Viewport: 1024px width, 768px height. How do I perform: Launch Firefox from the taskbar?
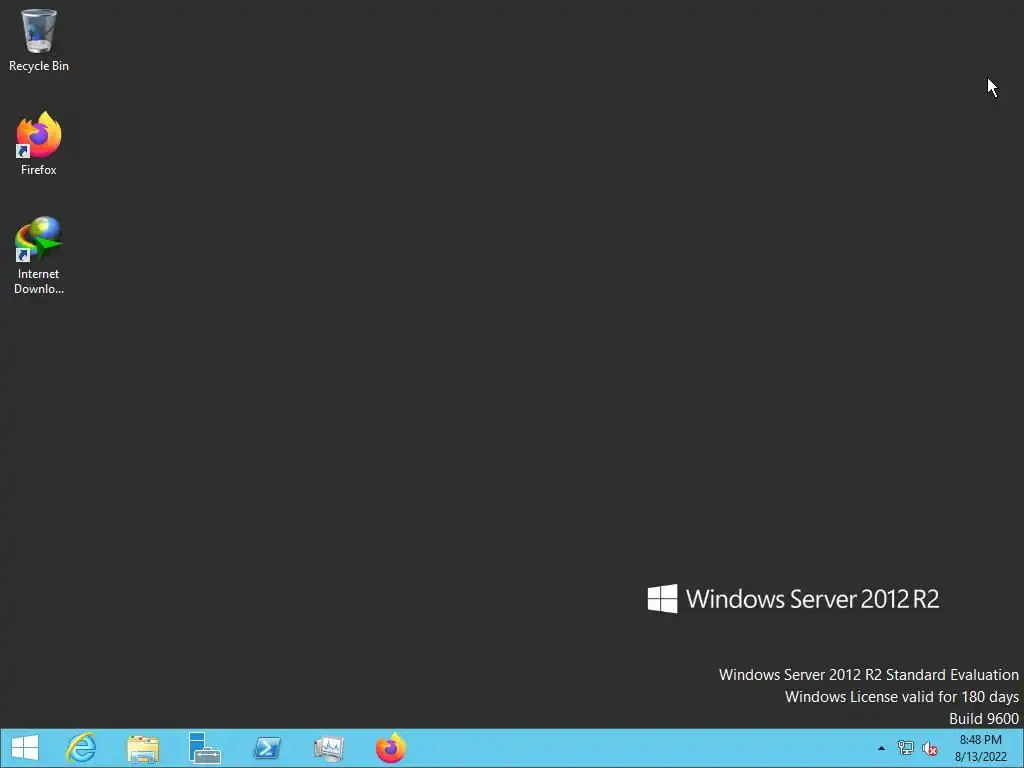coord(391,748)
